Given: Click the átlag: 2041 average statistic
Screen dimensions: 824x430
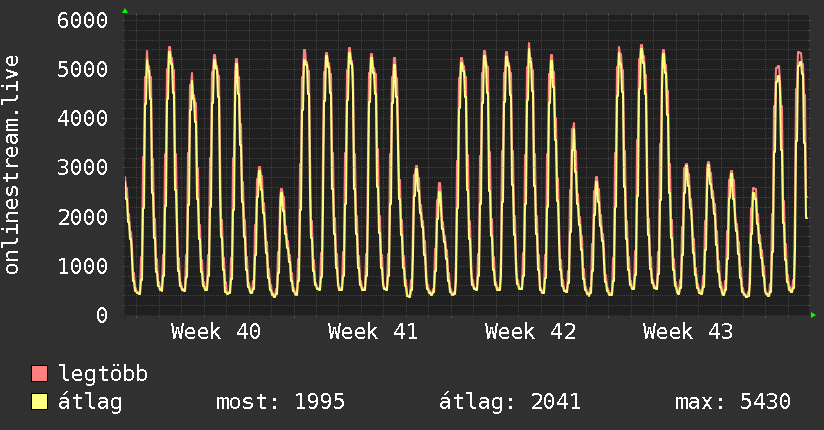Looking at the screenshot, I should click(510, 402).
